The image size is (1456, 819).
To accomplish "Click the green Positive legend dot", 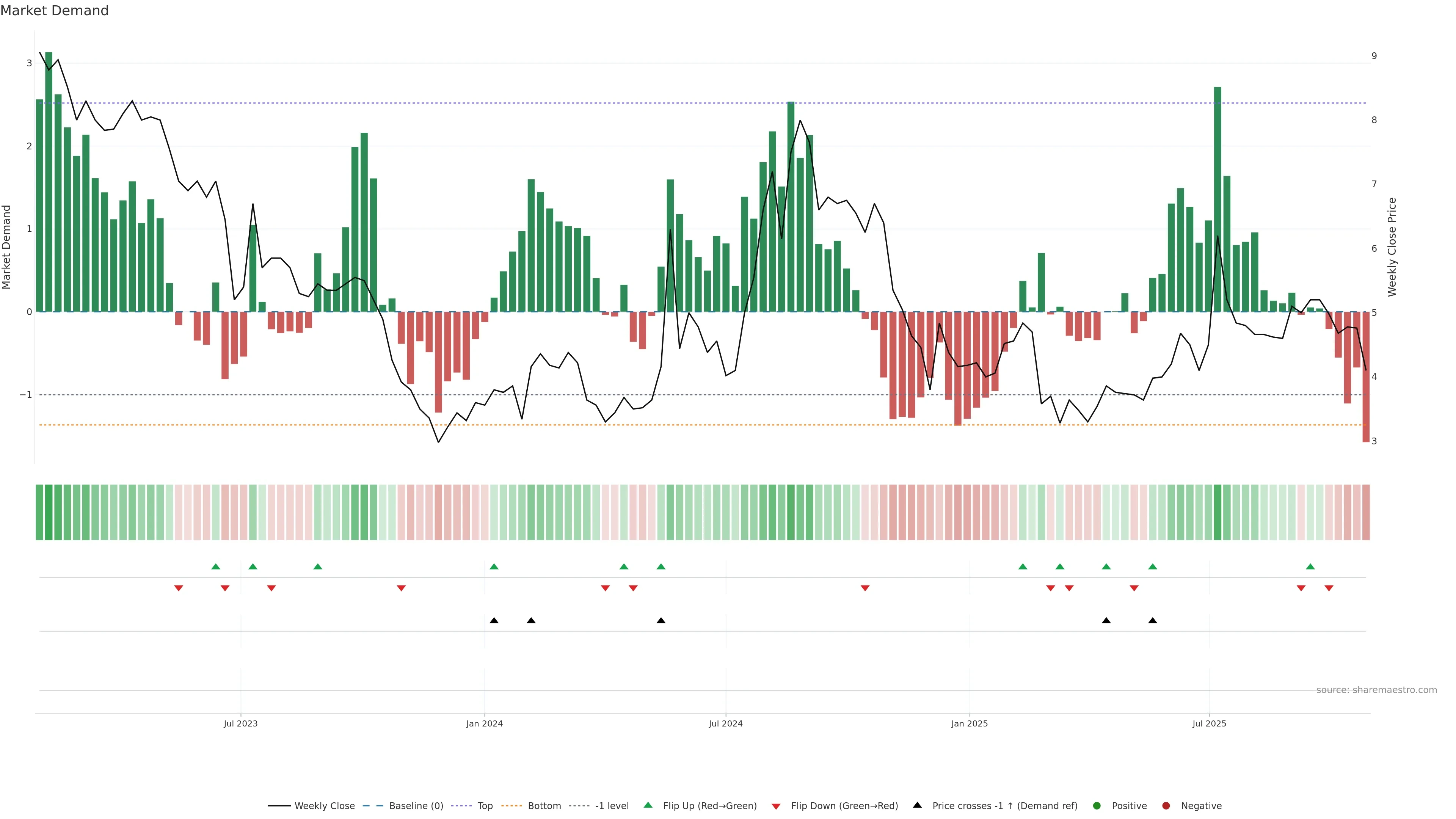I will [x=1097, y=805].
